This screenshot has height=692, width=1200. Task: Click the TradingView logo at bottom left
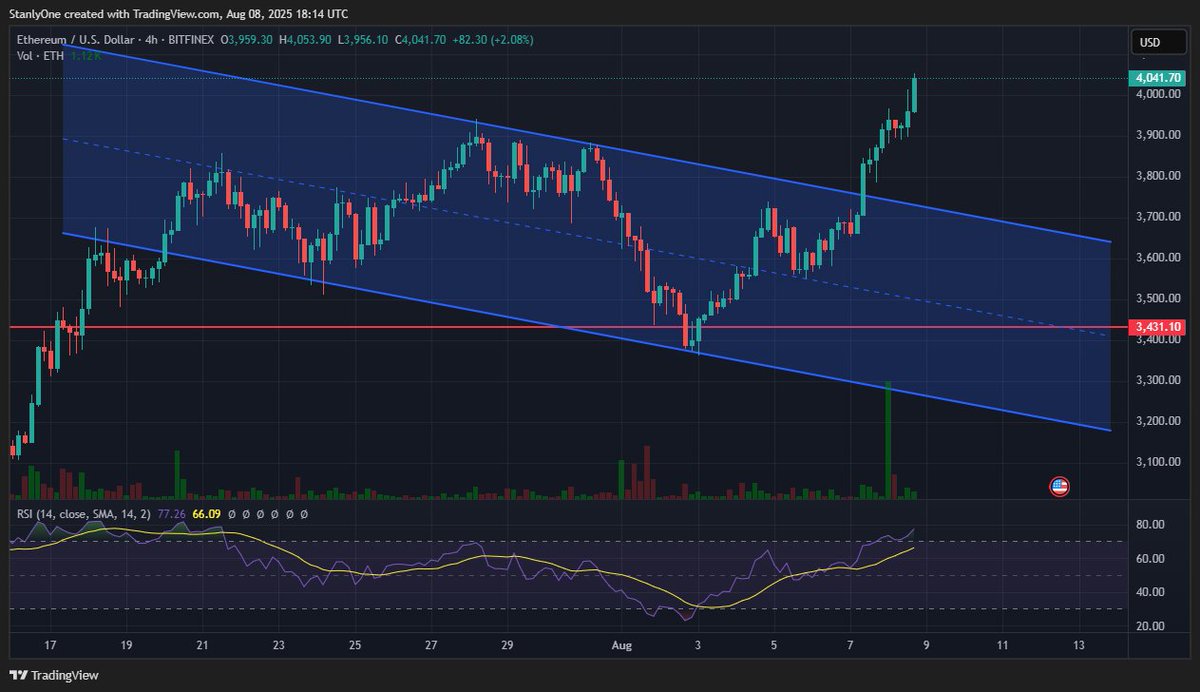point(18,675)
